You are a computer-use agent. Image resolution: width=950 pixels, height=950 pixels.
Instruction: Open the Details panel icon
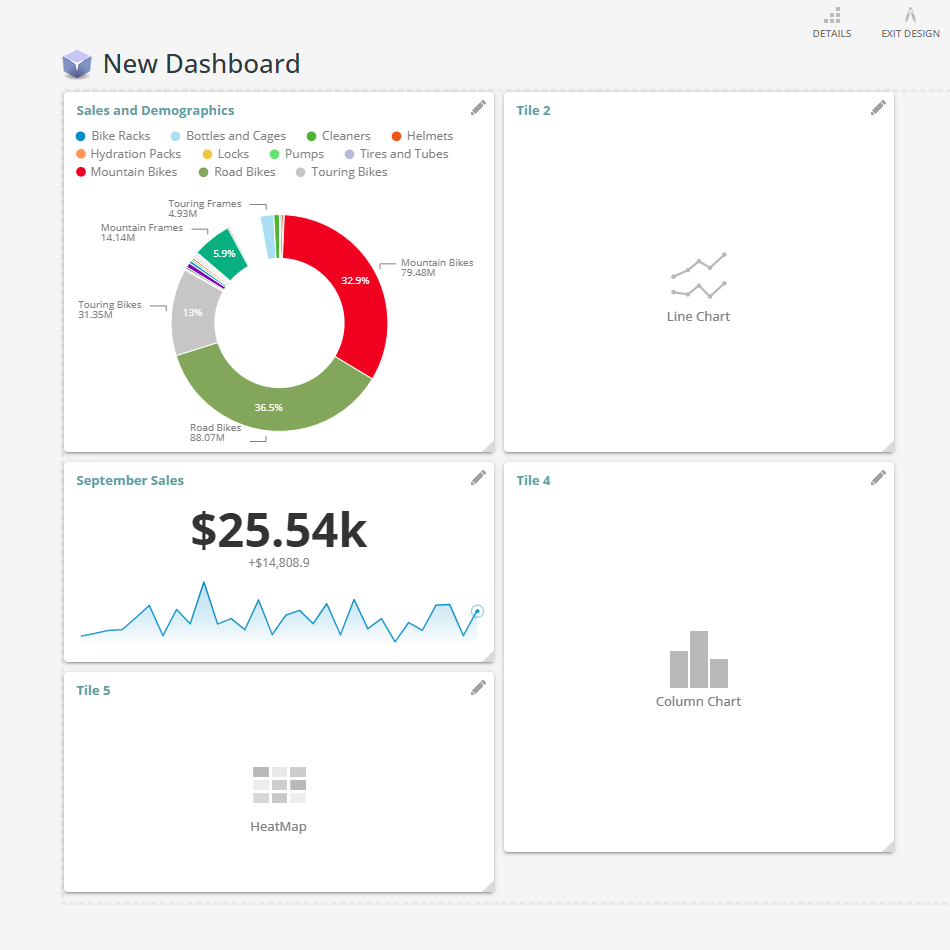(x=831, y=16)
